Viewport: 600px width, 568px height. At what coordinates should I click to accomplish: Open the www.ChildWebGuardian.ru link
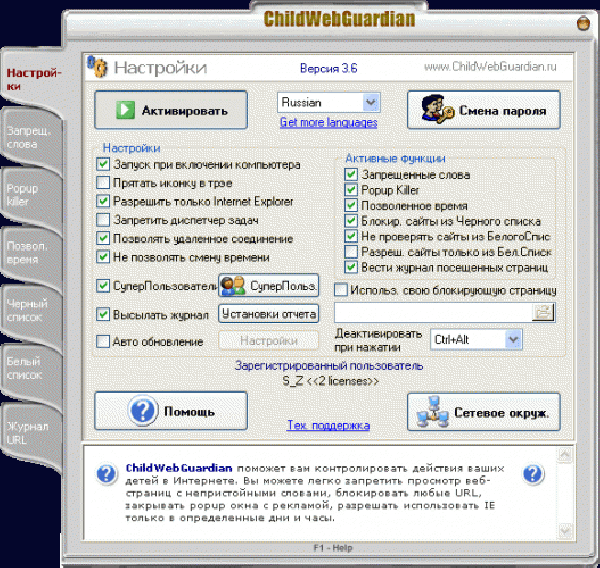pos(490,67)
